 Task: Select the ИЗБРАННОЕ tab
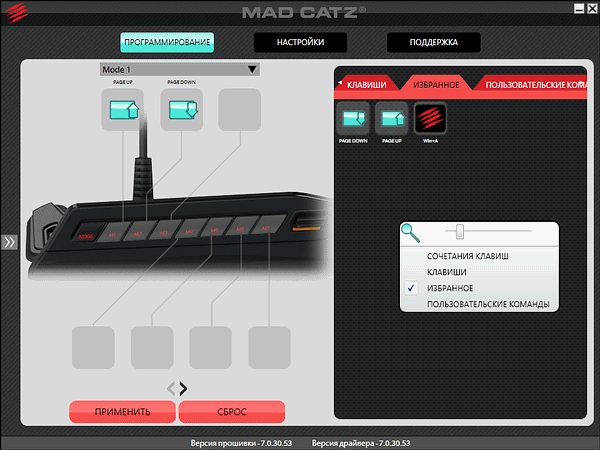[436, 85]
